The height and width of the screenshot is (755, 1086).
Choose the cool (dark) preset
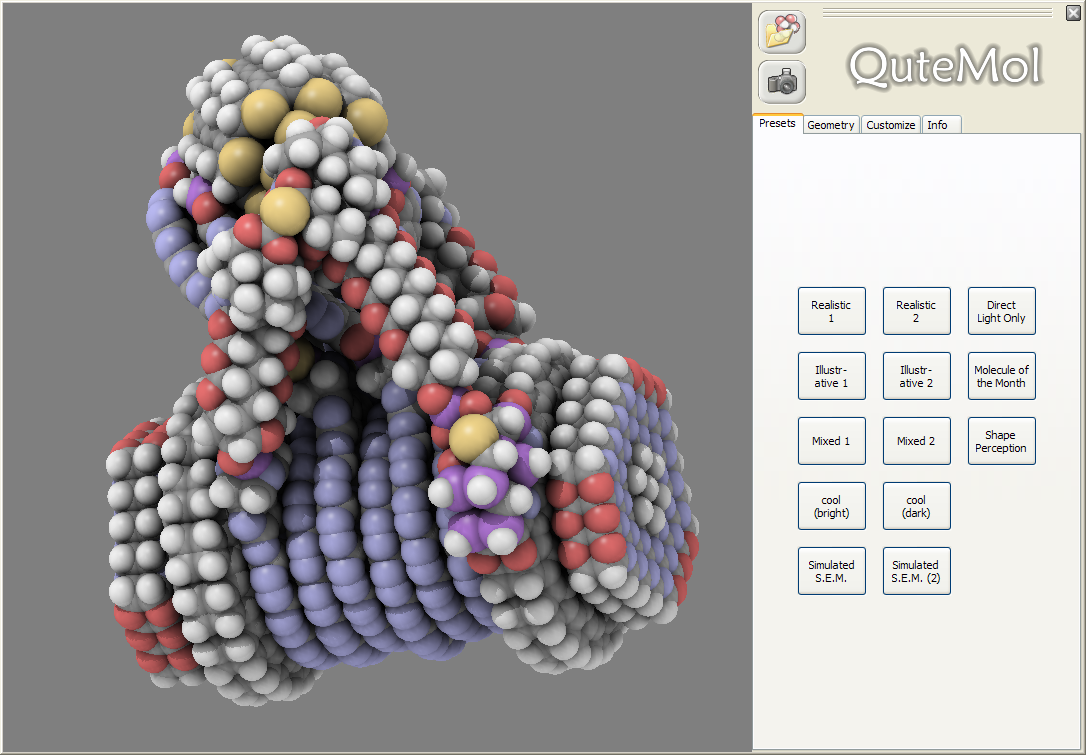pyautogui.click(x=916, y=506)
